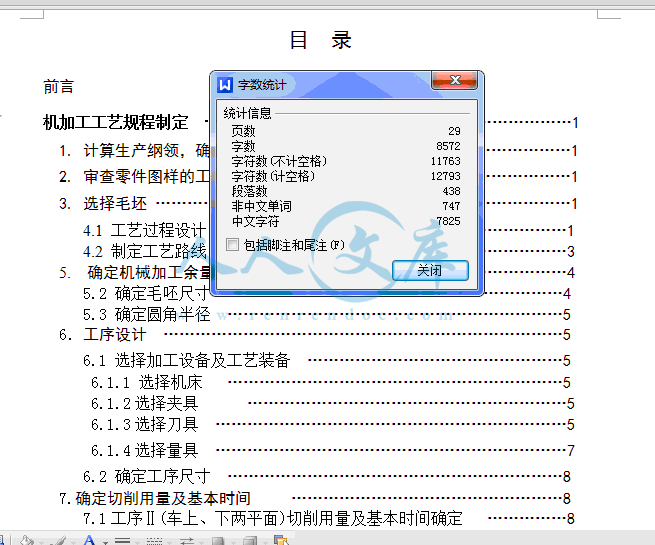Click the 关闭 button in dialog
The width and height of the screenshot is (655, 545).
click(430, 271)
